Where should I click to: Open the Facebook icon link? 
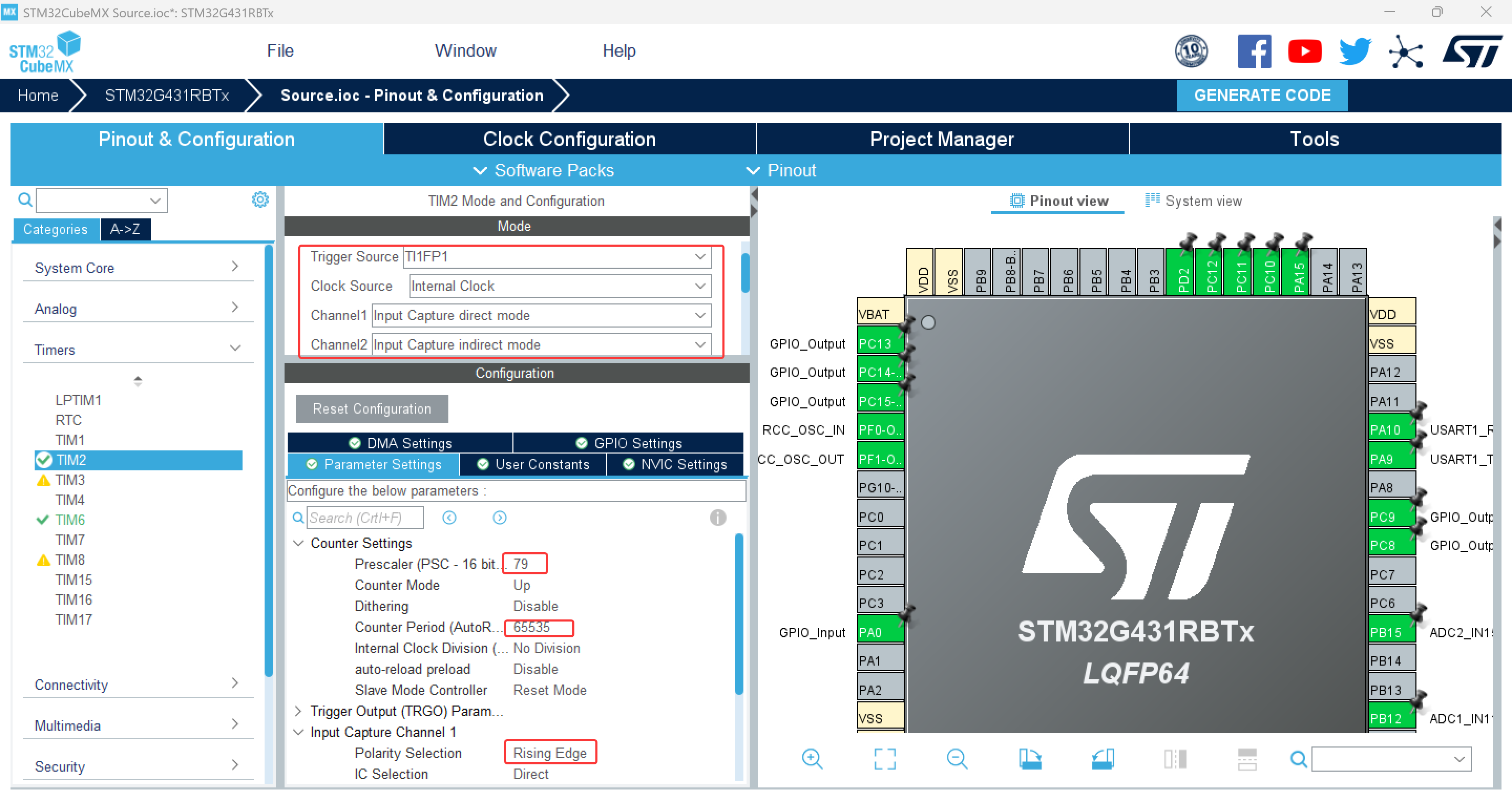point(1254,51)
